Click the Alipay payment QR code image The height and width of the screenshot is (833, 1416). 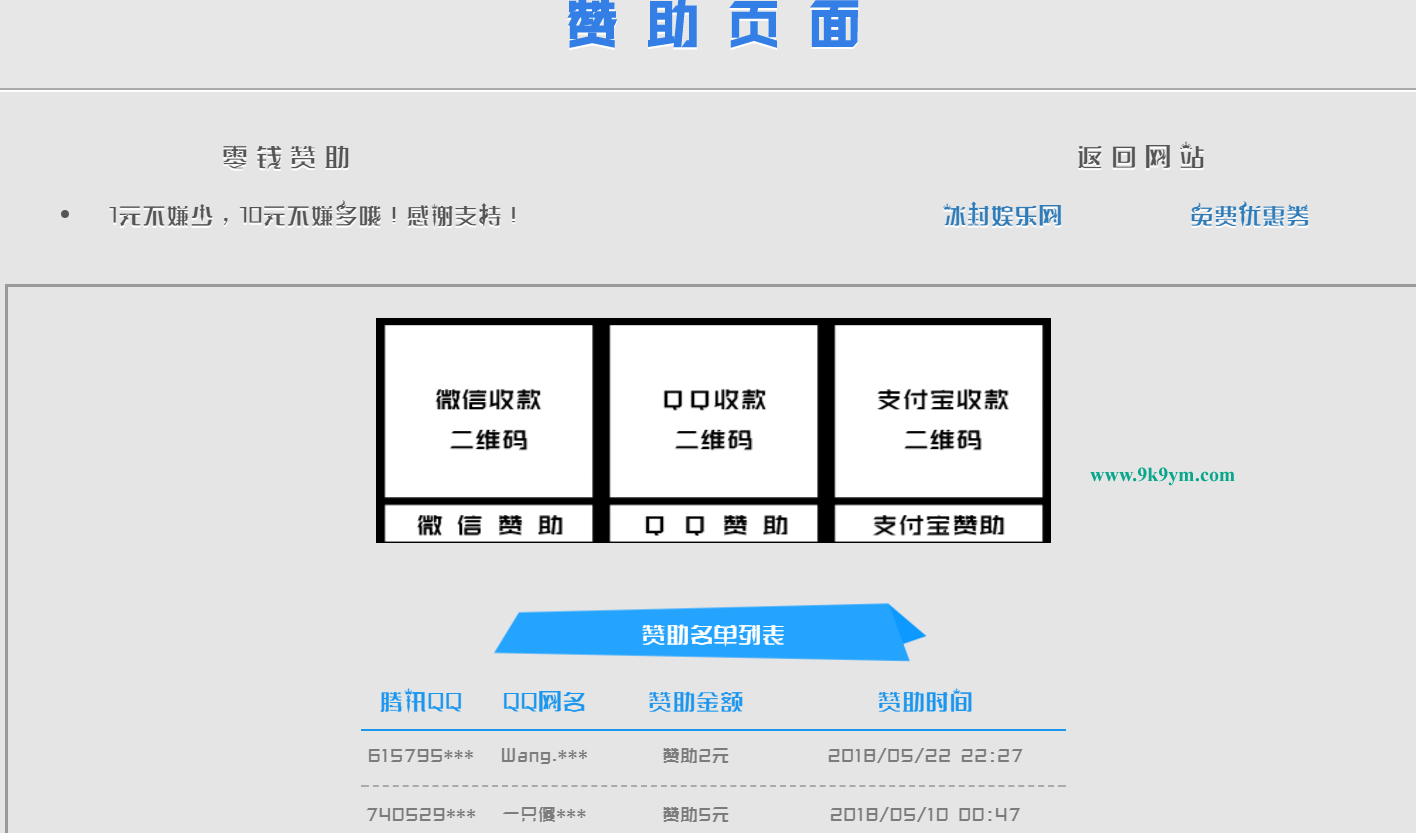(940, 412)
